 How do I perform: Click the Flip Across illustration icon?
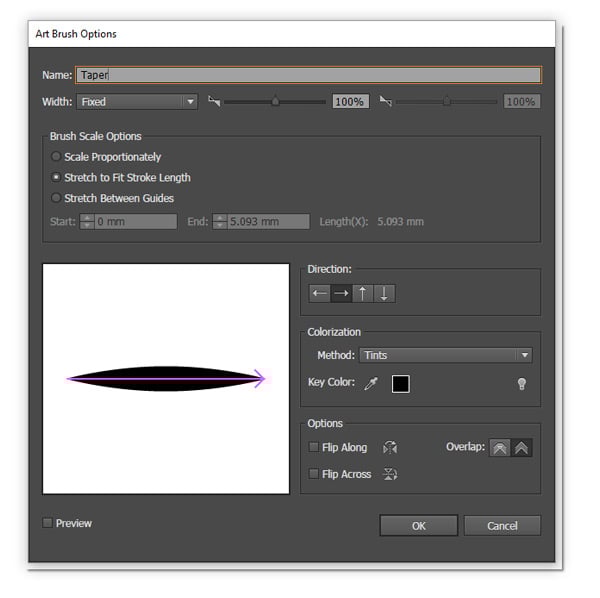[390, 474]
